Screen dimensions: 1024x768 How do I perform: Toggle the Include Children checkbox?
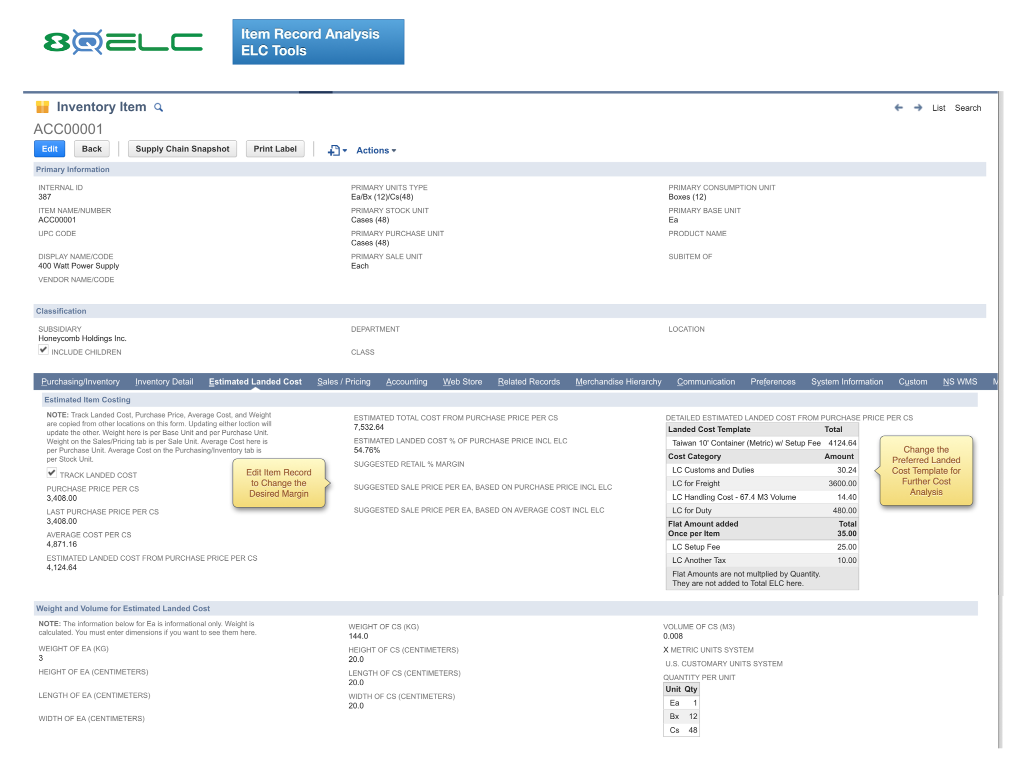coord(43,351)
